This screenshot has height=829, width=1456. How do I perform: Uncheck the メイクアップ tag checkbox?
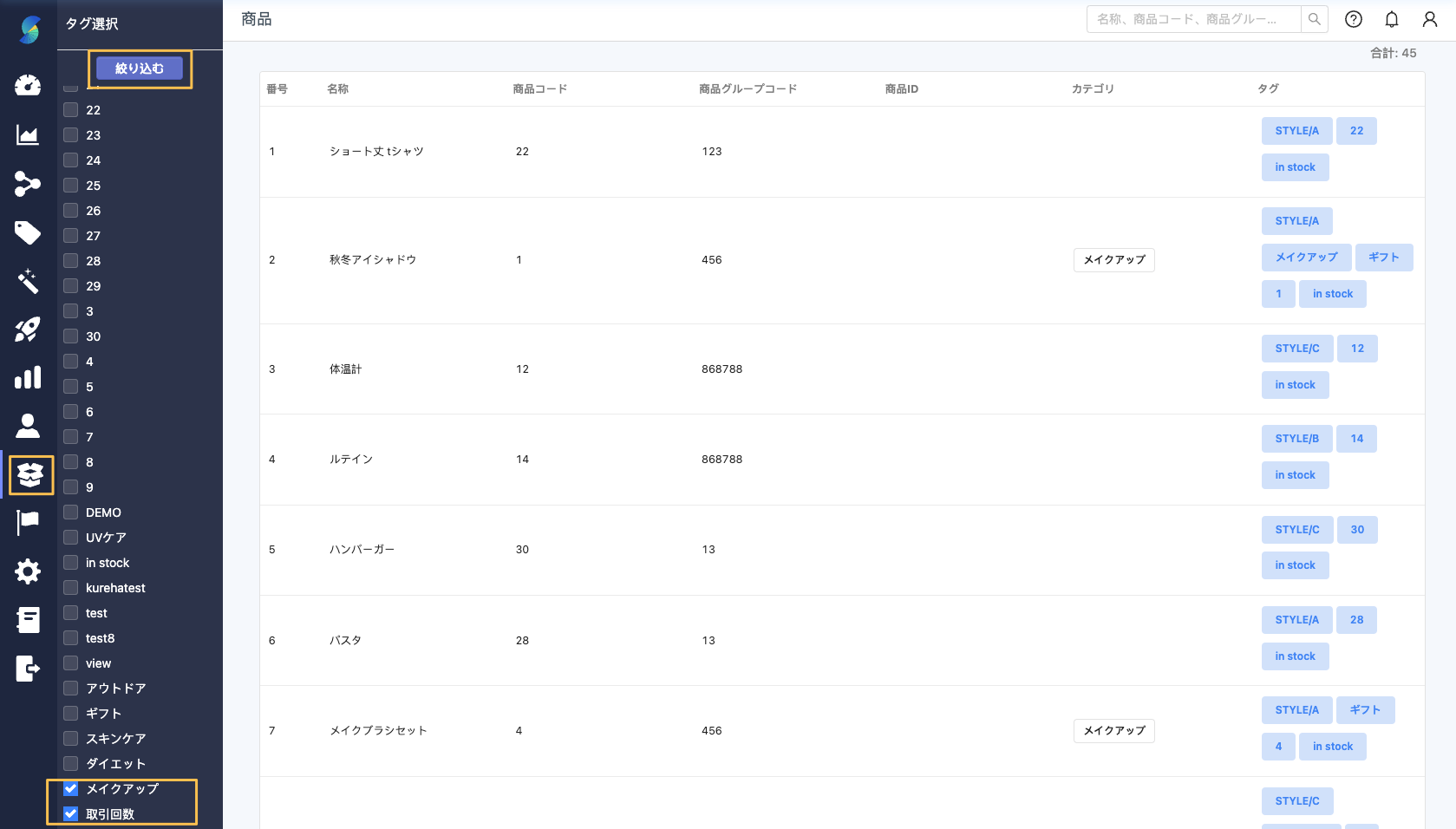click(70, 788)
